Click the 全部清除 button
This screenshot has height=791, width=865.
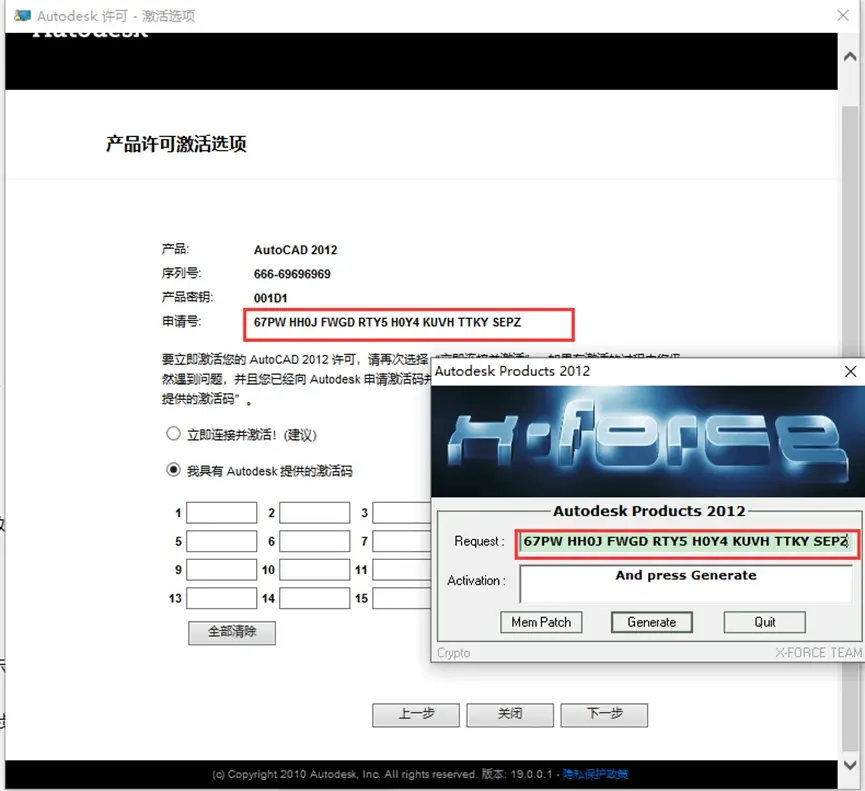coord(232,632)
